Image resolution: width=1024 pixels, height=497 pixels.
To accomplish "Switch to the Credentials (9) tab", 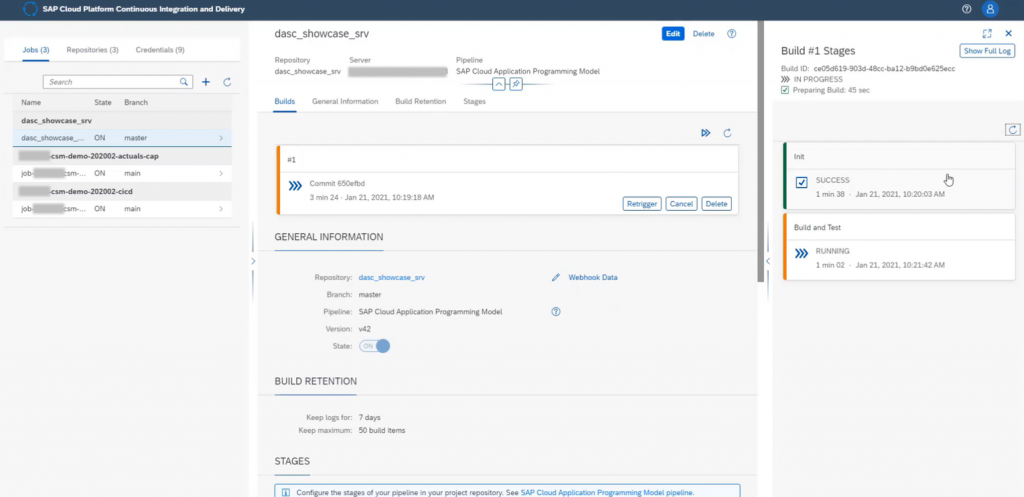I will pos(160,50).
